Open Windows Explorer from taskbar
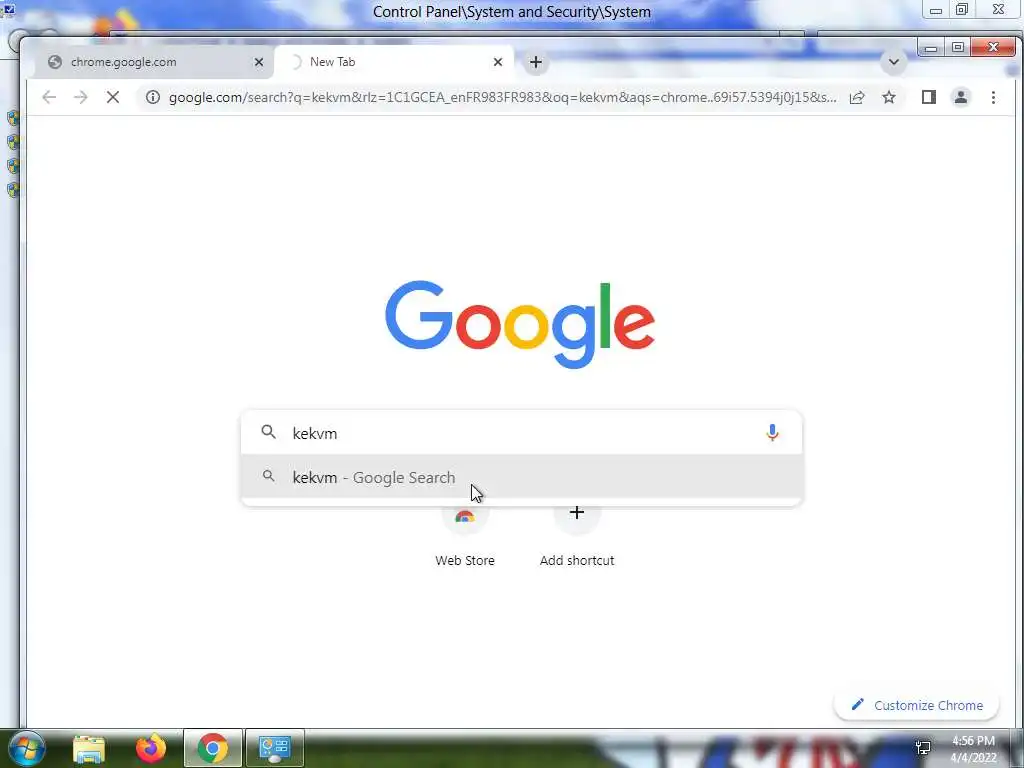This screenshot has width=1024, height=768. pyautogui.click(x=89, y=748)
